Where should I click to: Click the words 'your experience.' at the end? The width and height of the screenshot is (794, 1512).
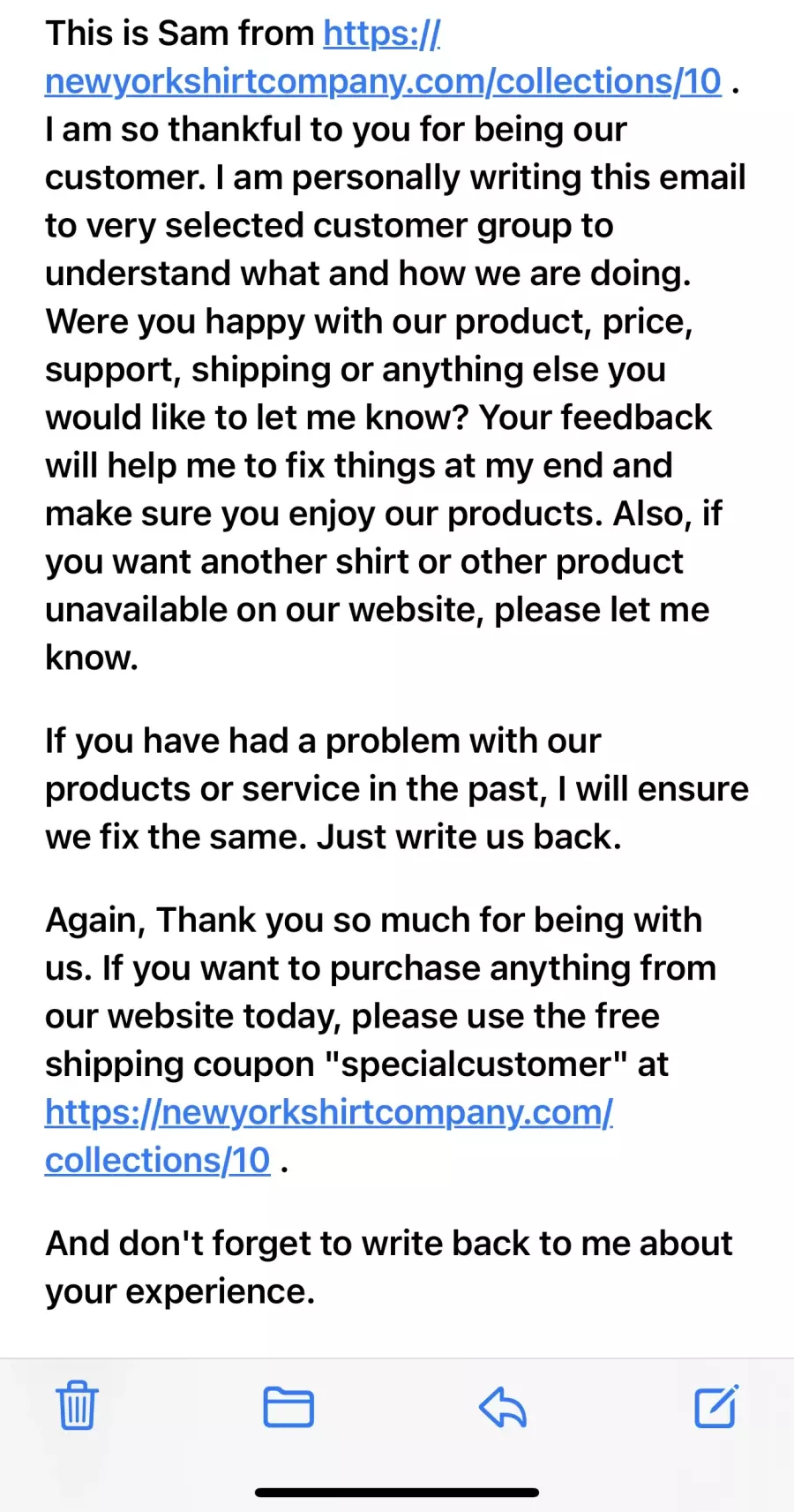(180, 1292)
